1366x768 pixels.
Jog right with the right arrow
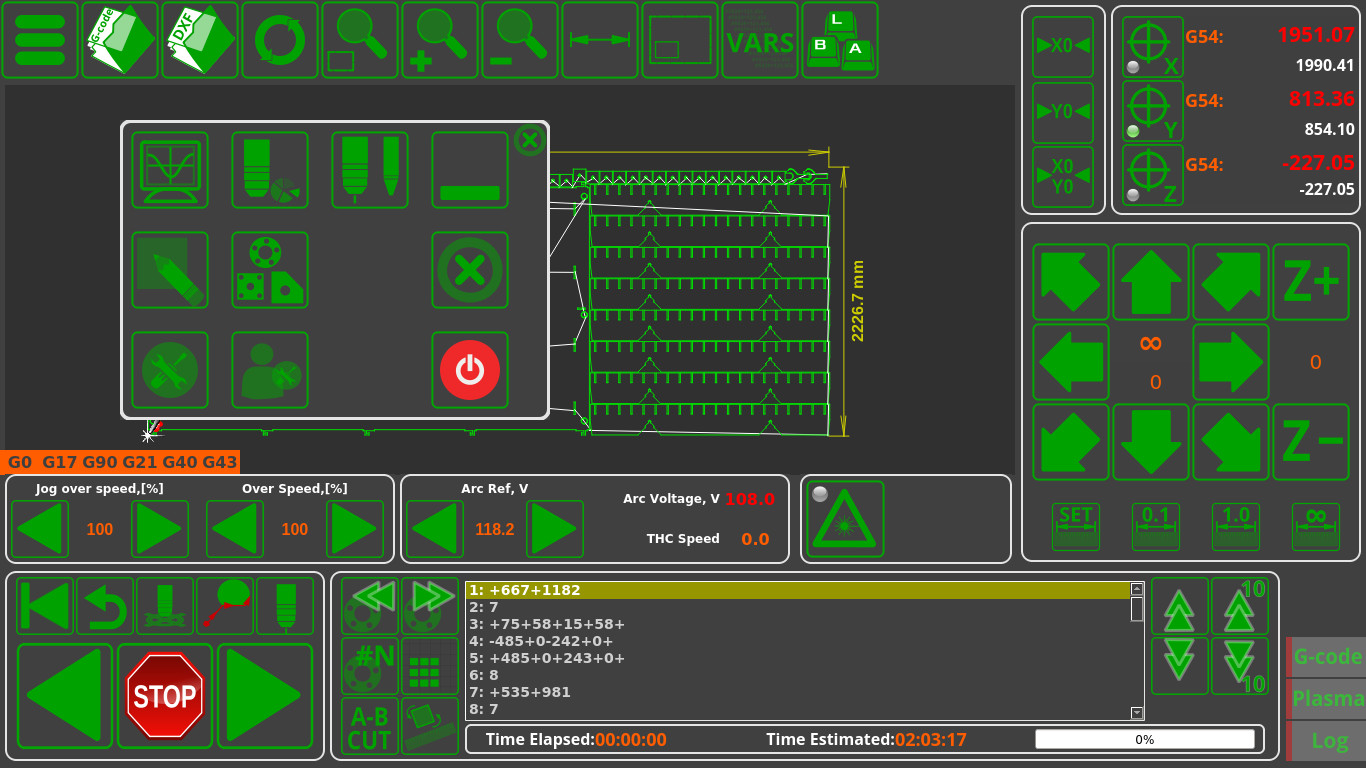click(1231, 362)
